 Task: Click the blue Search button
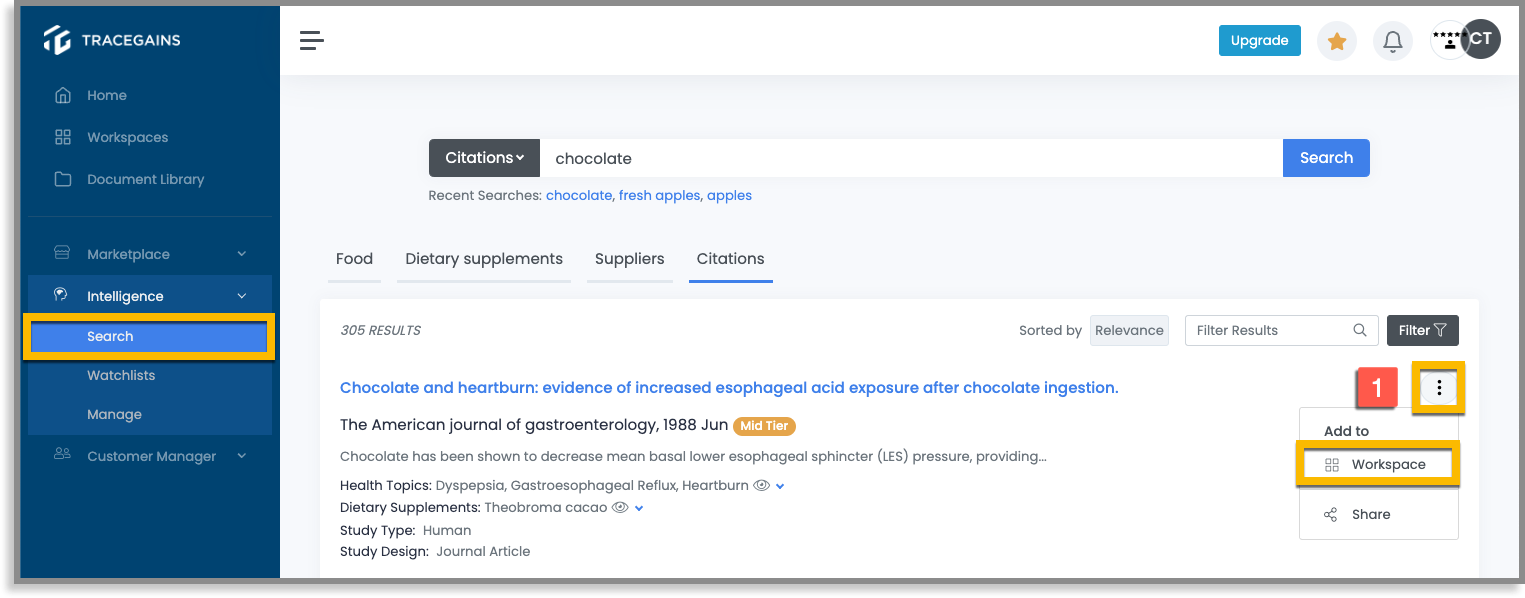pos(1326,158)
